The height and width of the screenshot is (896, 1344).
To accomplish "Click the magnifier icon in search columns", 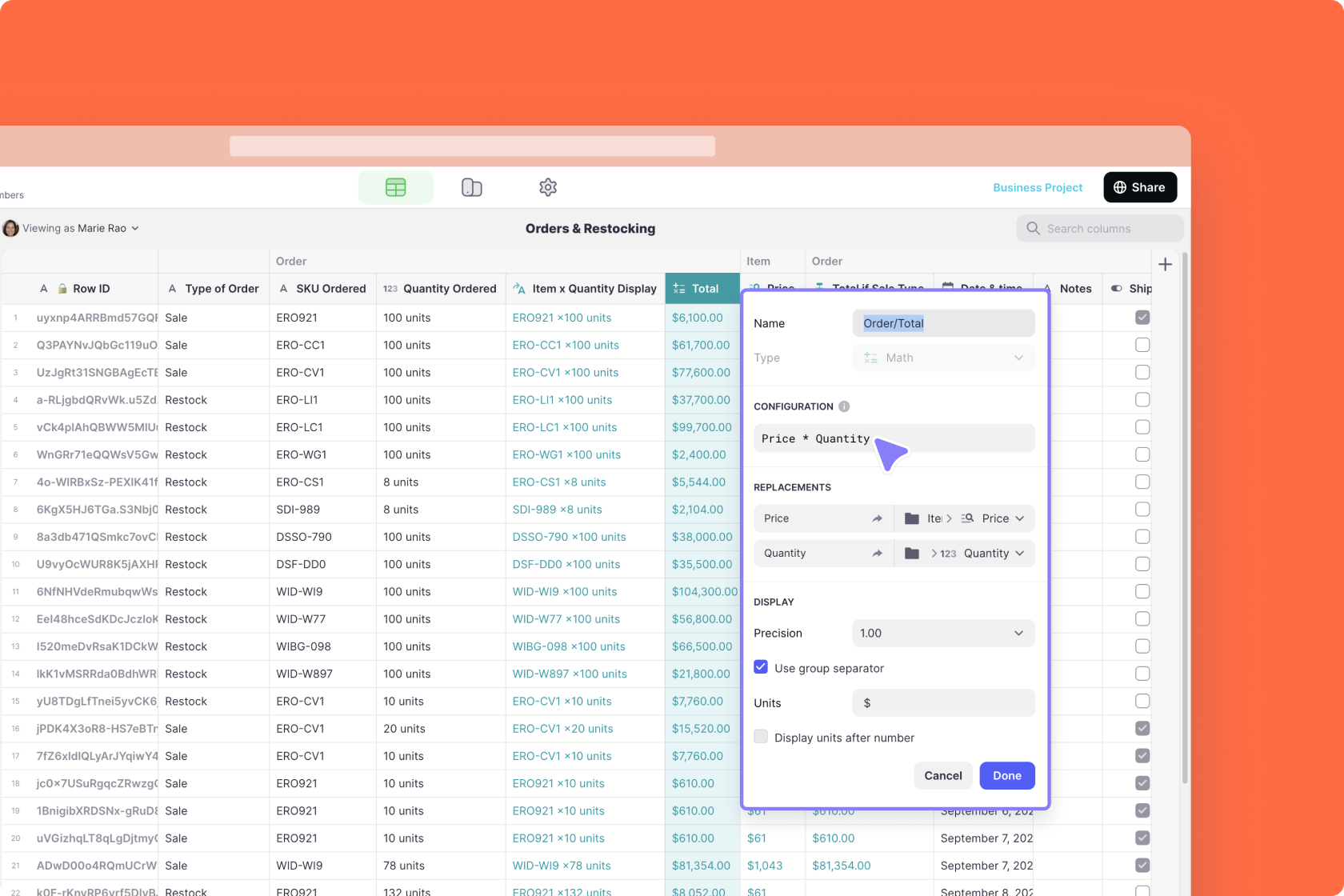I will (x=1034, y=229).
